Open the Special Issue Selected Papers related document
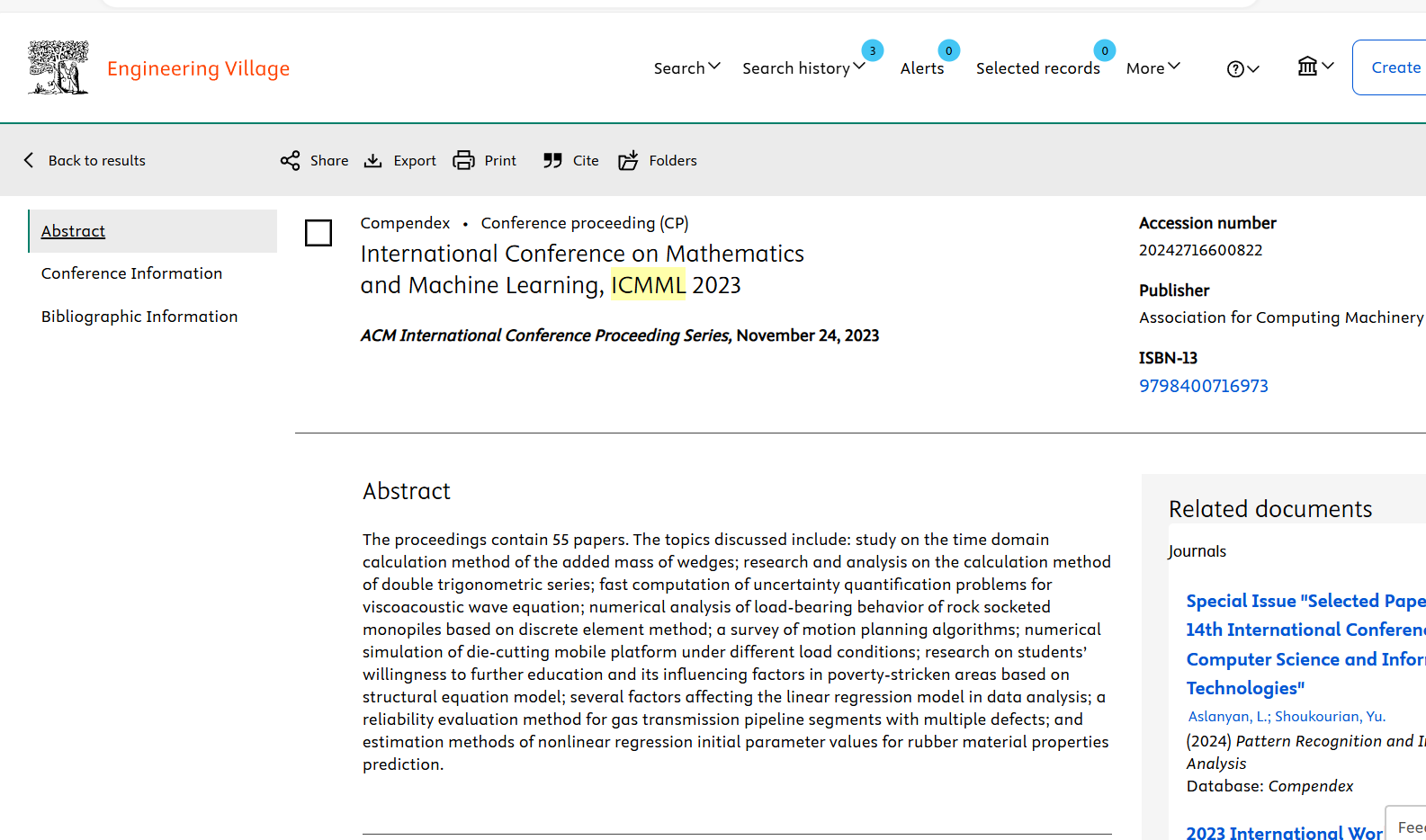Screen dimensions: 1426x840 click(1305, 644)
